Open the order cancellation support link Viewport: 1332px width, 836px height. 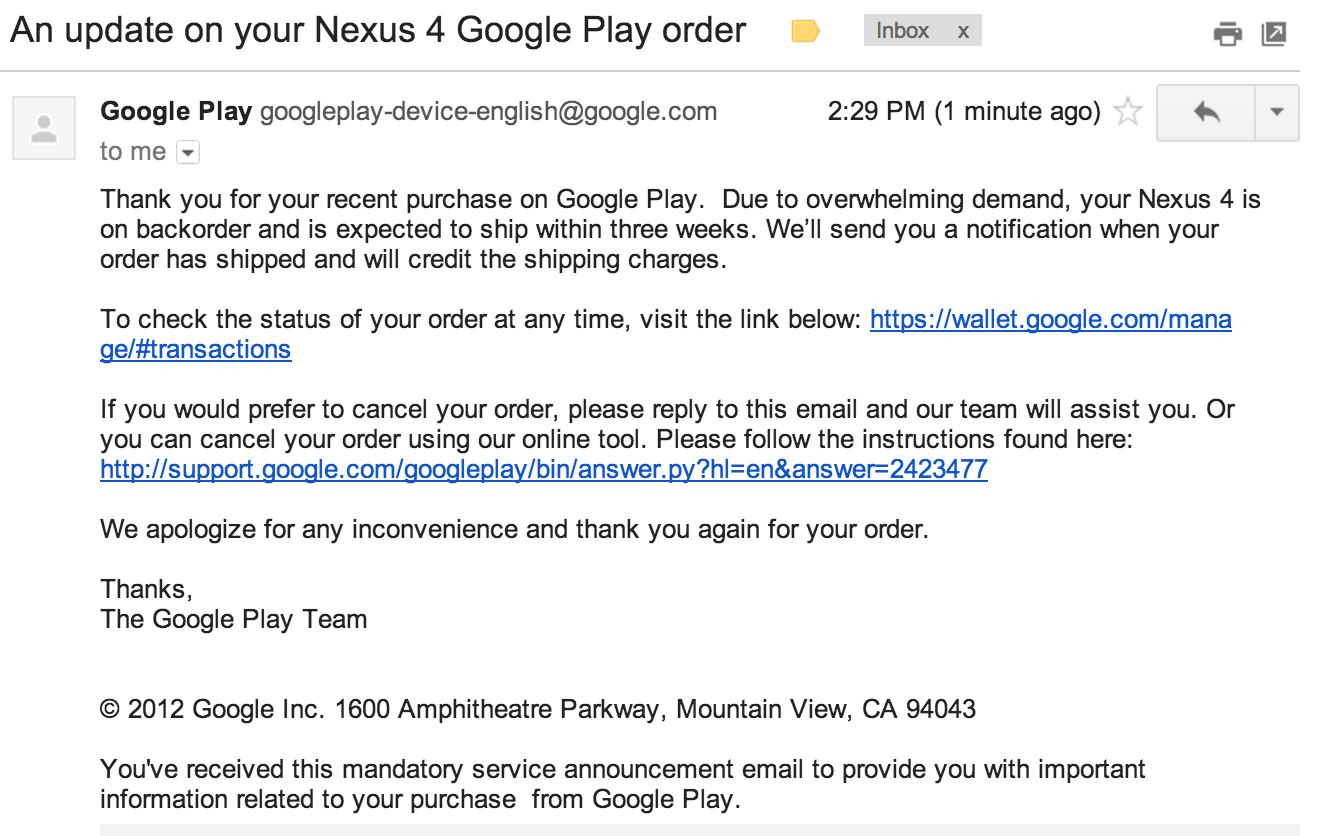pos(542,469)
